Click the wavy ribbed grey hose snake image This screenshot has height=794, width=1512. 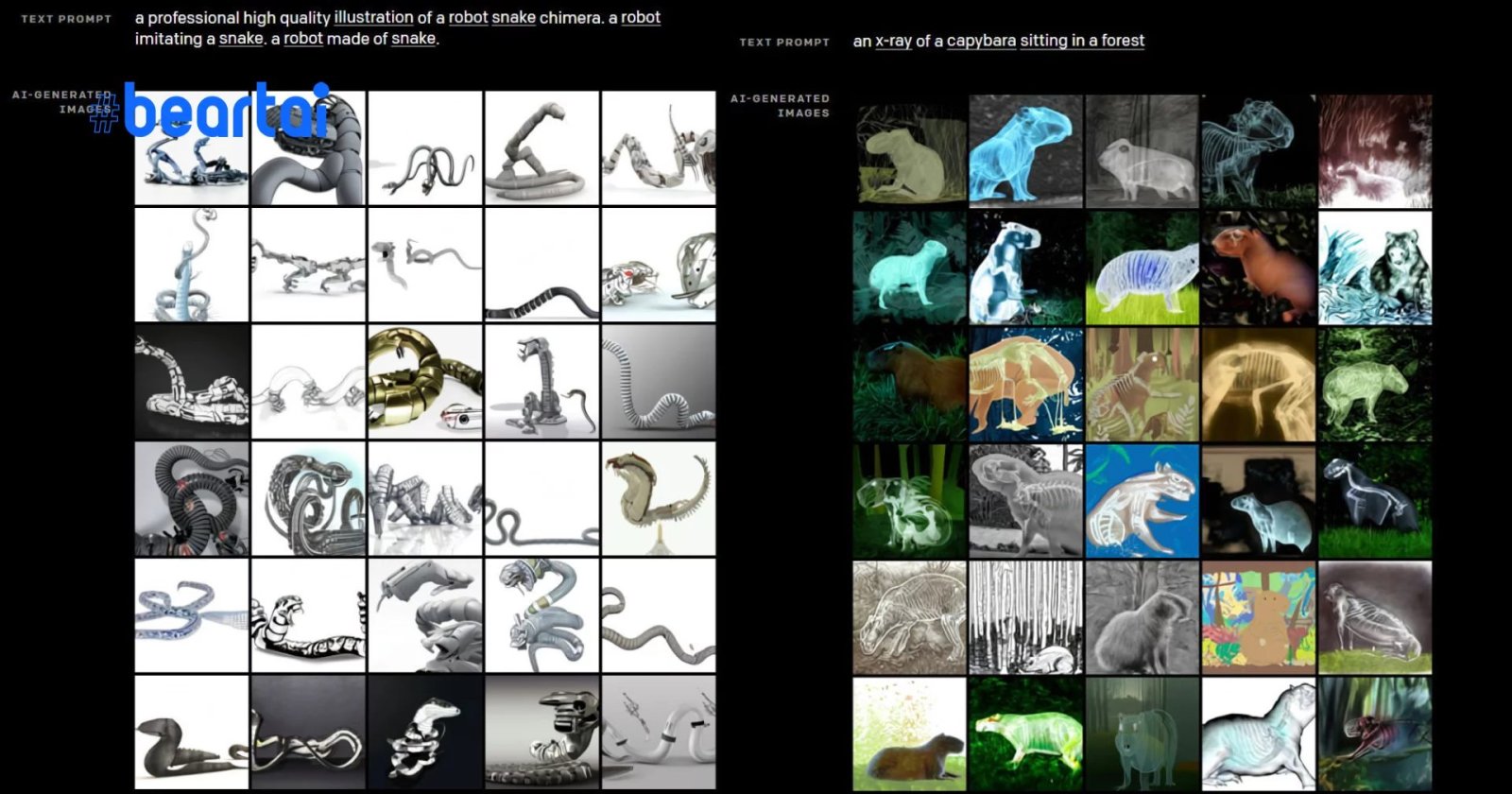[658, 382]
